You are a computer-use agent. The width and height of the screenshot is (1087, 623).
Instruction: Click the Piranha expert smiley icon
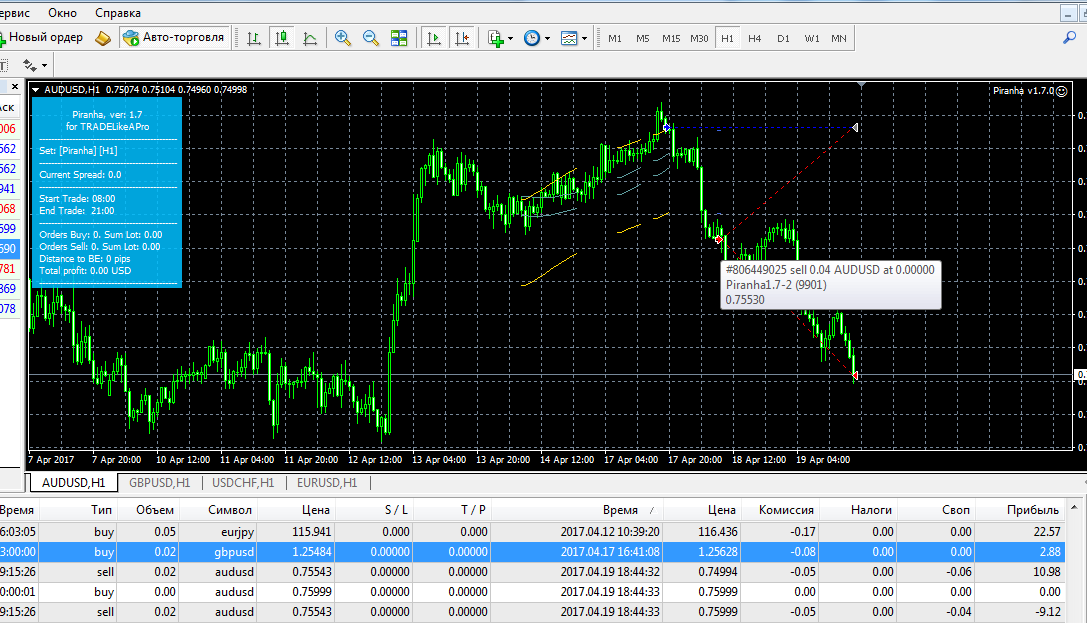point(1061,91)
